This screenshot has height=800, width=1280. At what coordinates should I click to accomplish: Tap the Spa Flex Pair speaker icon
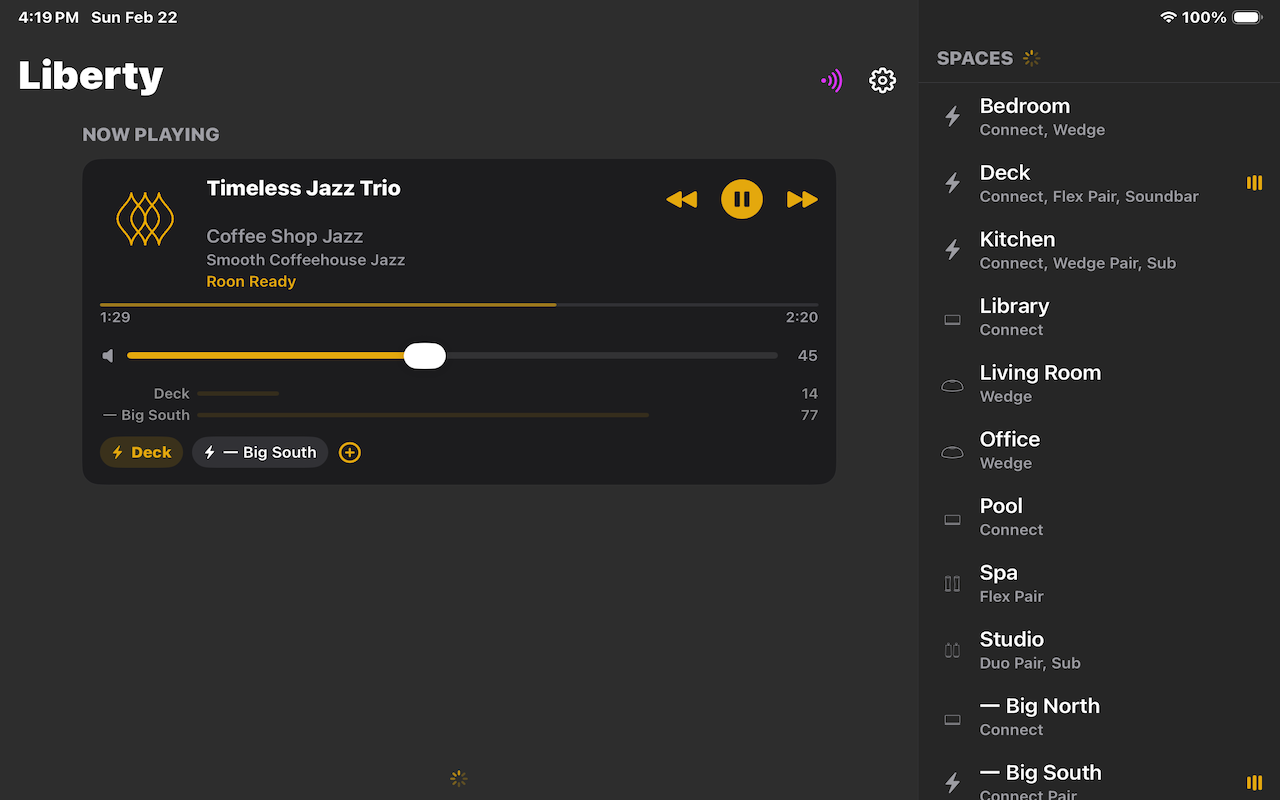click(953, 583)
